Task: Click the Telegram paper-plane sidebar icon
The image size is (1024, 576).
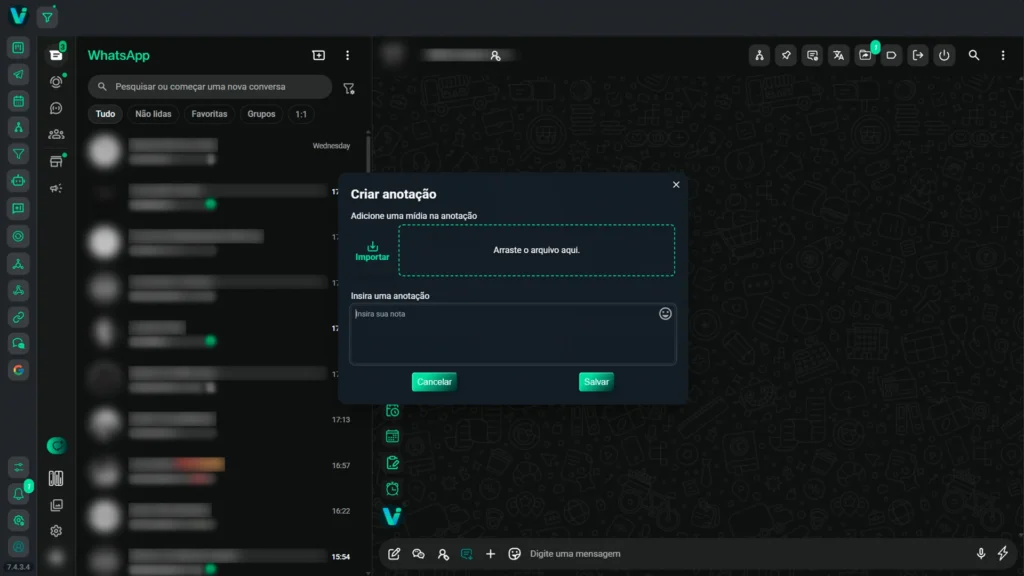Action: coord(18,75)
